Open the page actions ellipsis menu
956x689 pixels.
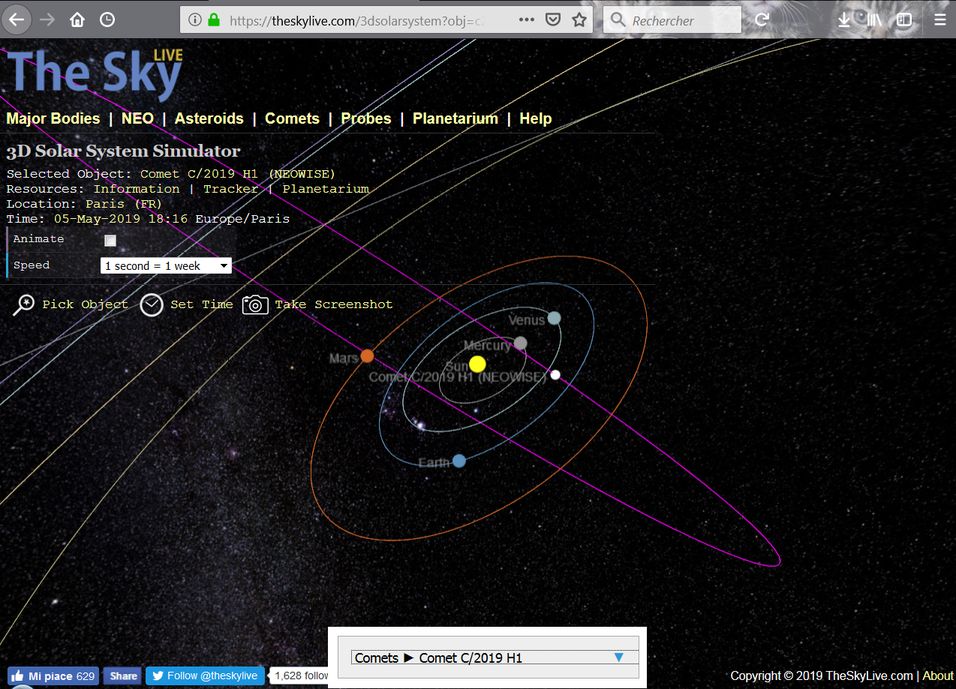526,20
